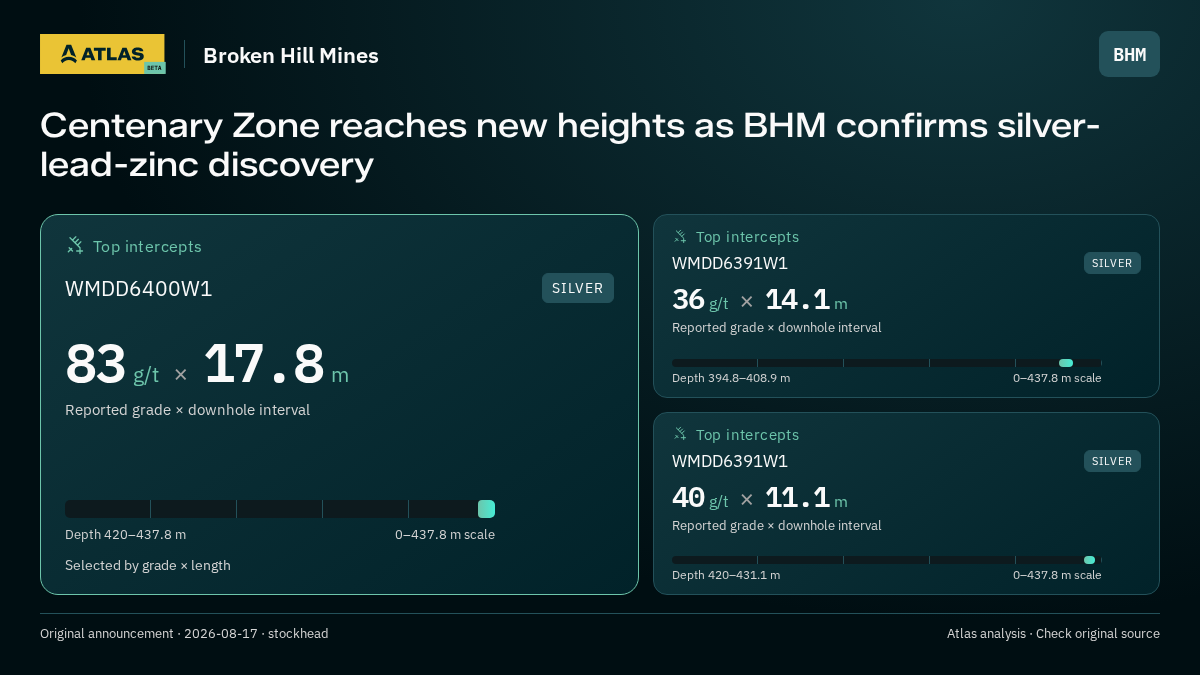Click the "Centenary Zone reaches new heights" headline
Screen dimensions: 1200x675
[x=570, y=145]
